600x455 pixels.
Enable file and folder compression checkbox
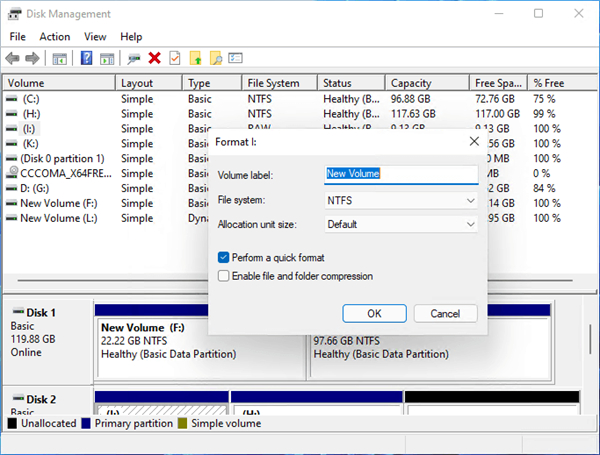click(224, 276)
